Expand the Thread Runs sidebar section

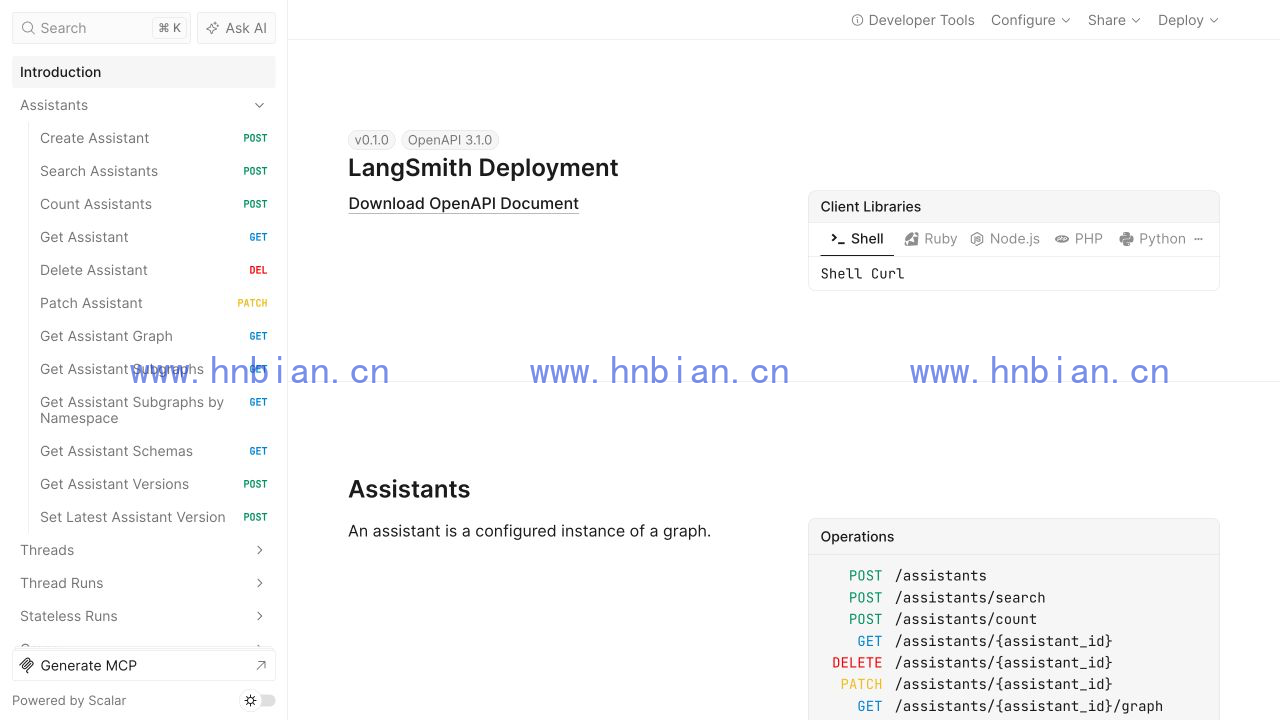(x=260, y=583)
